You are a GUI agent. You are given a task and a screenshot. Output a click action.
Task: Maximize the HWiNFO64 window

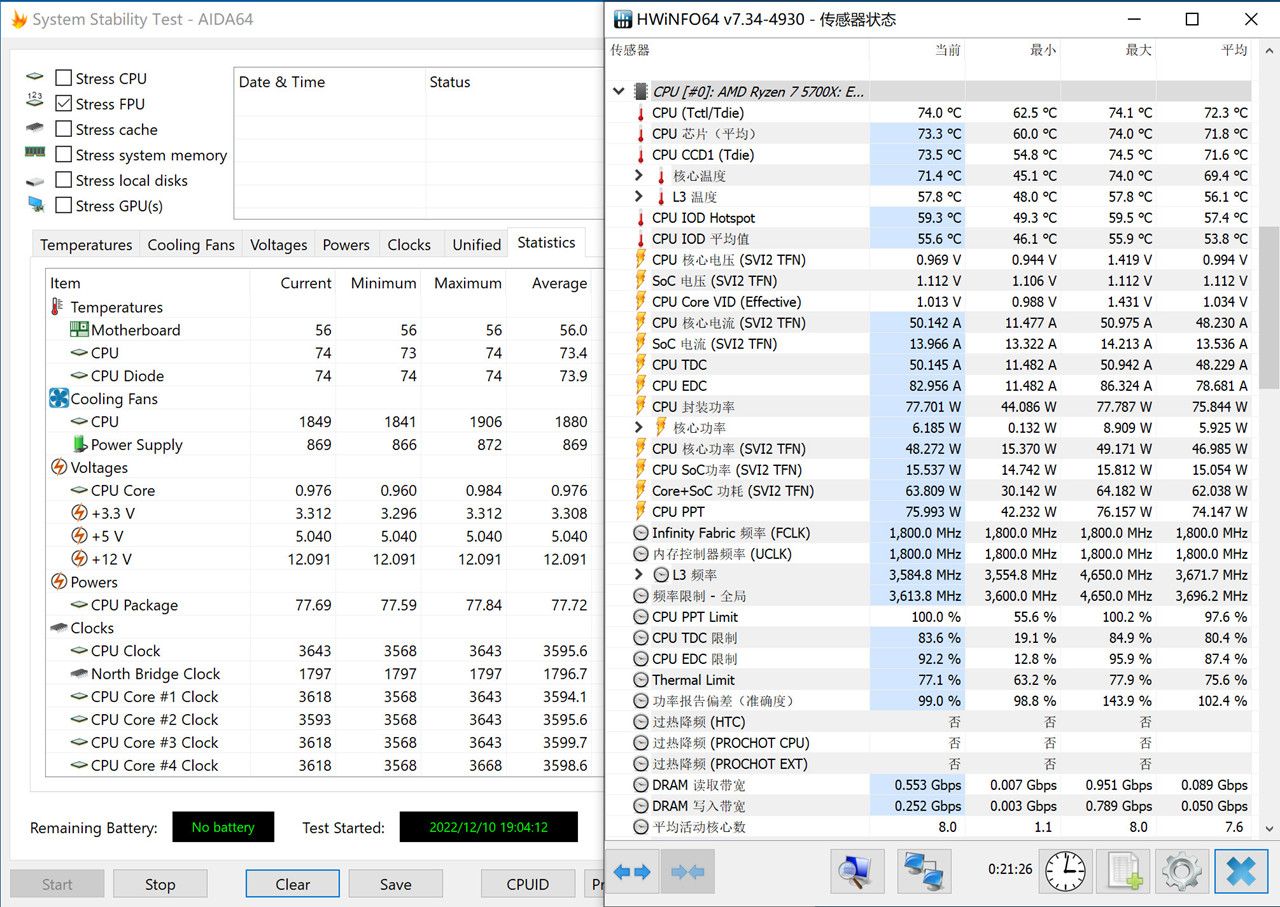point(1192,19)
